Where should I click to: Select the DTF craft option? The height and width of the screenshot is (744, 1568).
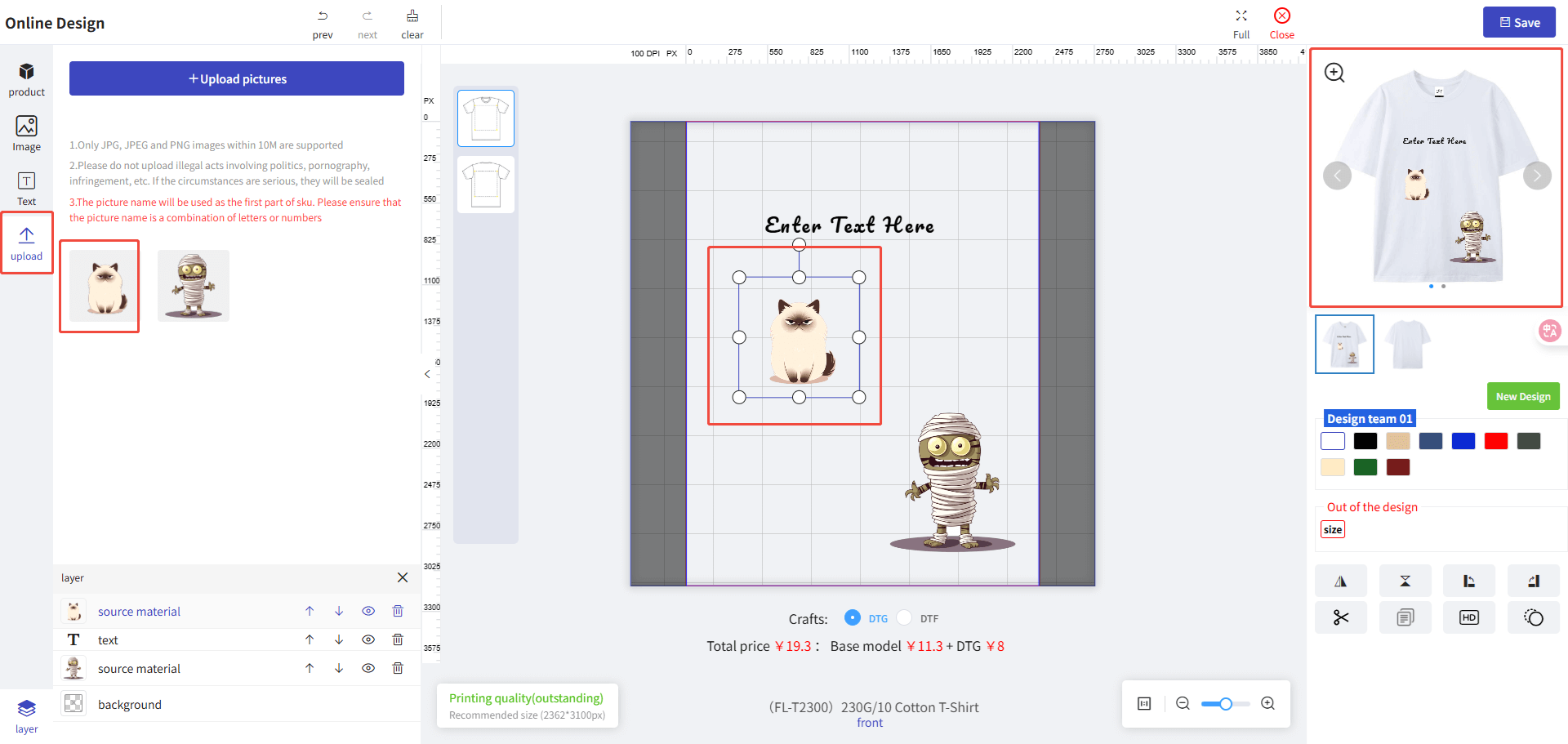click(905, 618)
